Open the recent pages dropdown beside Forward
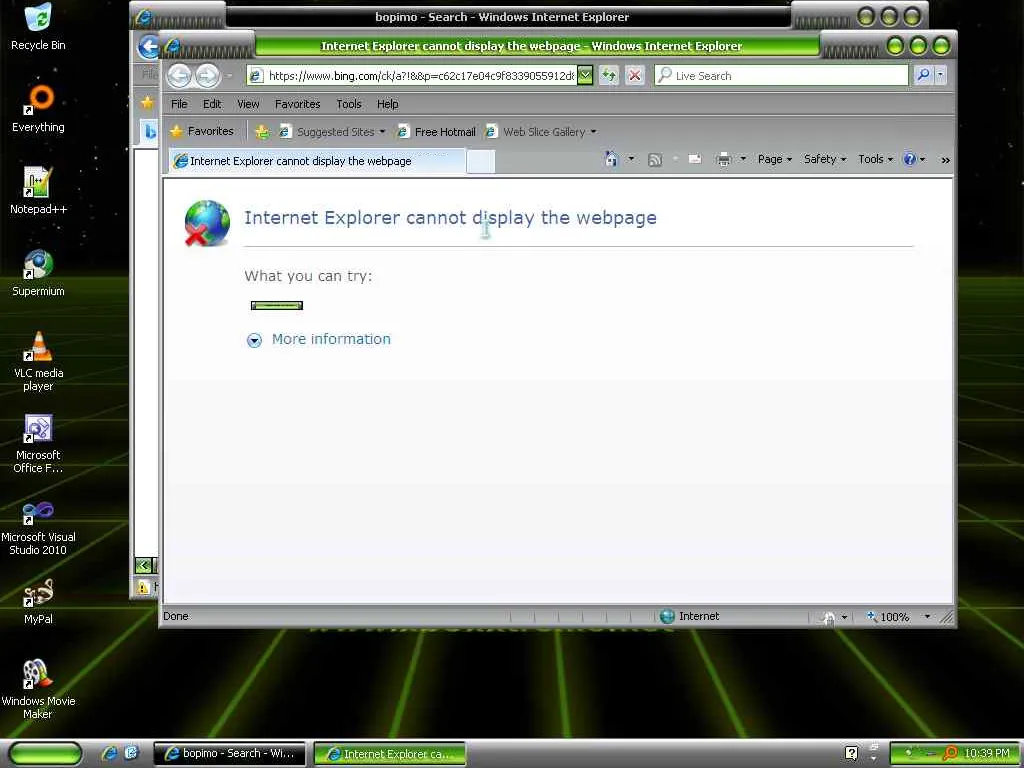1024x768 pixels. pos(229,76)
